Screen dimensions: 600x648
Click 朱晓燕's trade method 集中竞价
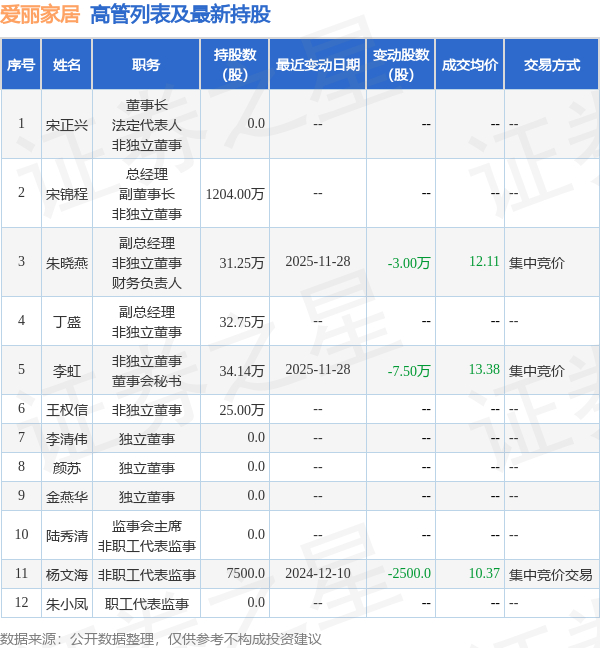536,263
